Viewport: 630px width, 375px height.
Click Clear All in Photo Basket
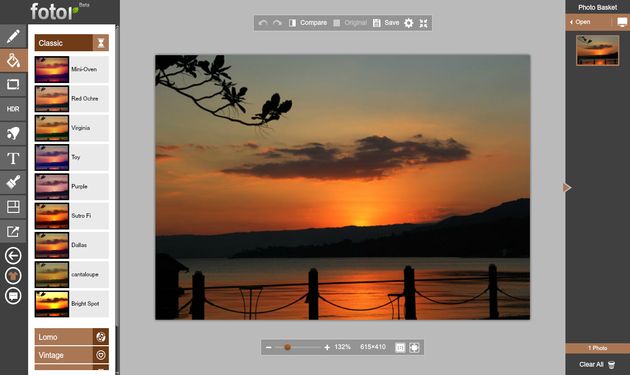(591, 365)
